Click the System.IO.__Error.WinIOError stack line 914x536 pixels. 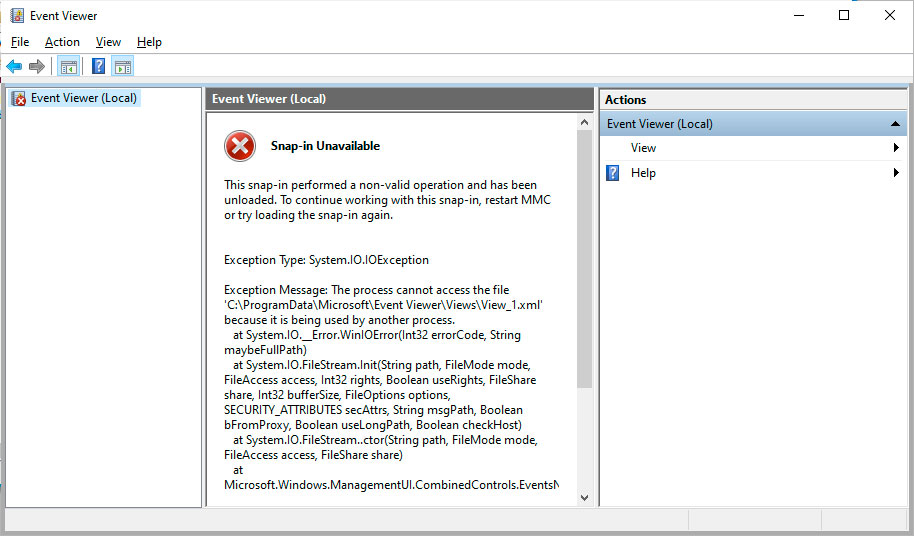tap(377, 335)
